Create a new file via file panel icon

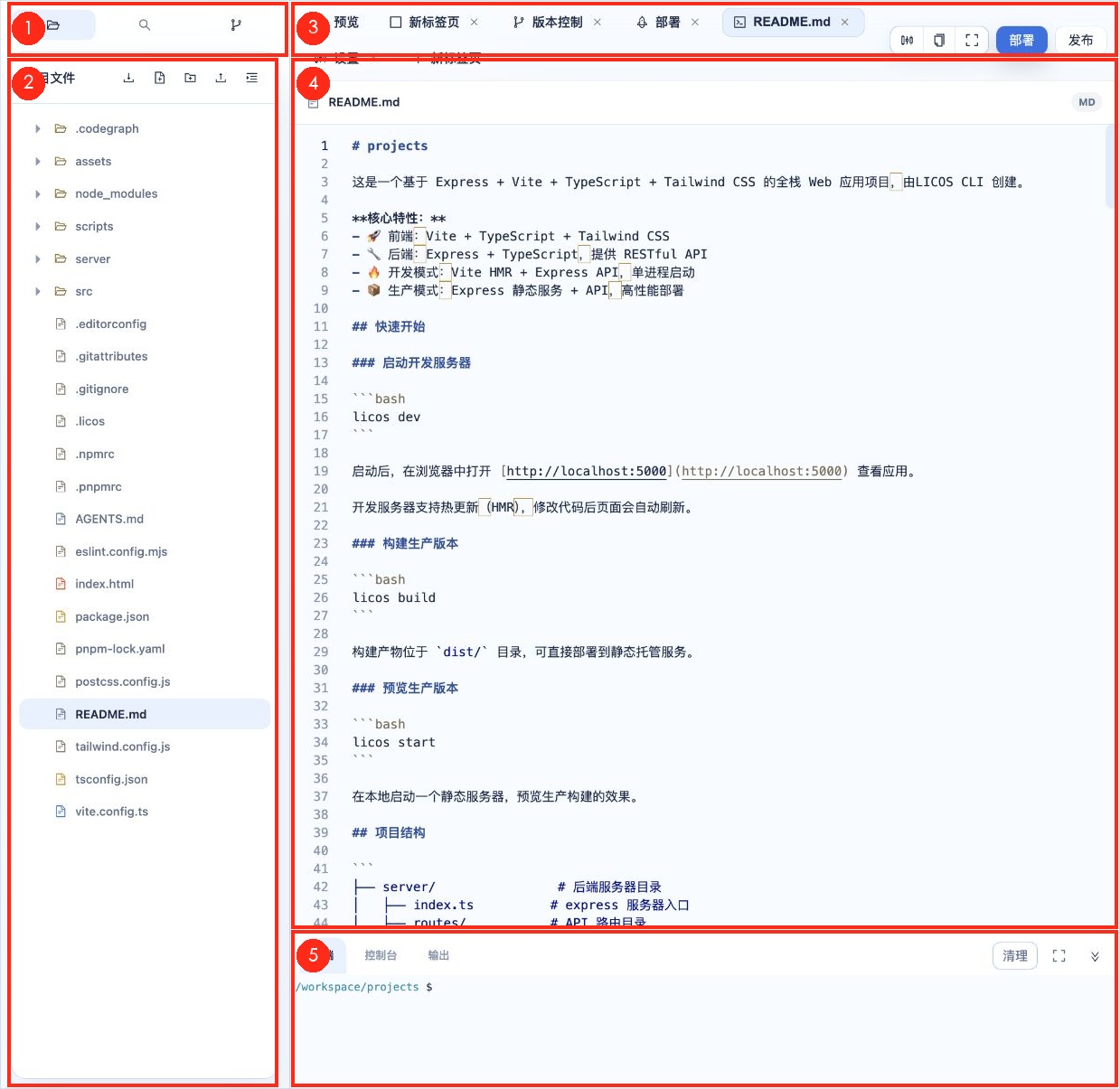[x=160, y=78]
